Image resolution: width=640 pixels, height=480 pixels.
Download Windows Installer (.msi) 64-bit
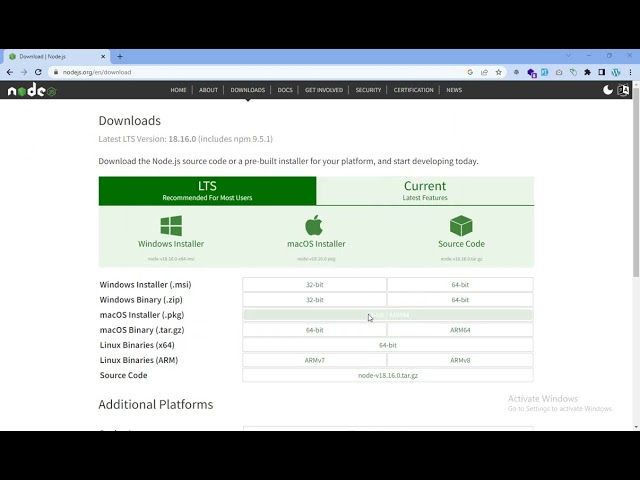point(460,284)
